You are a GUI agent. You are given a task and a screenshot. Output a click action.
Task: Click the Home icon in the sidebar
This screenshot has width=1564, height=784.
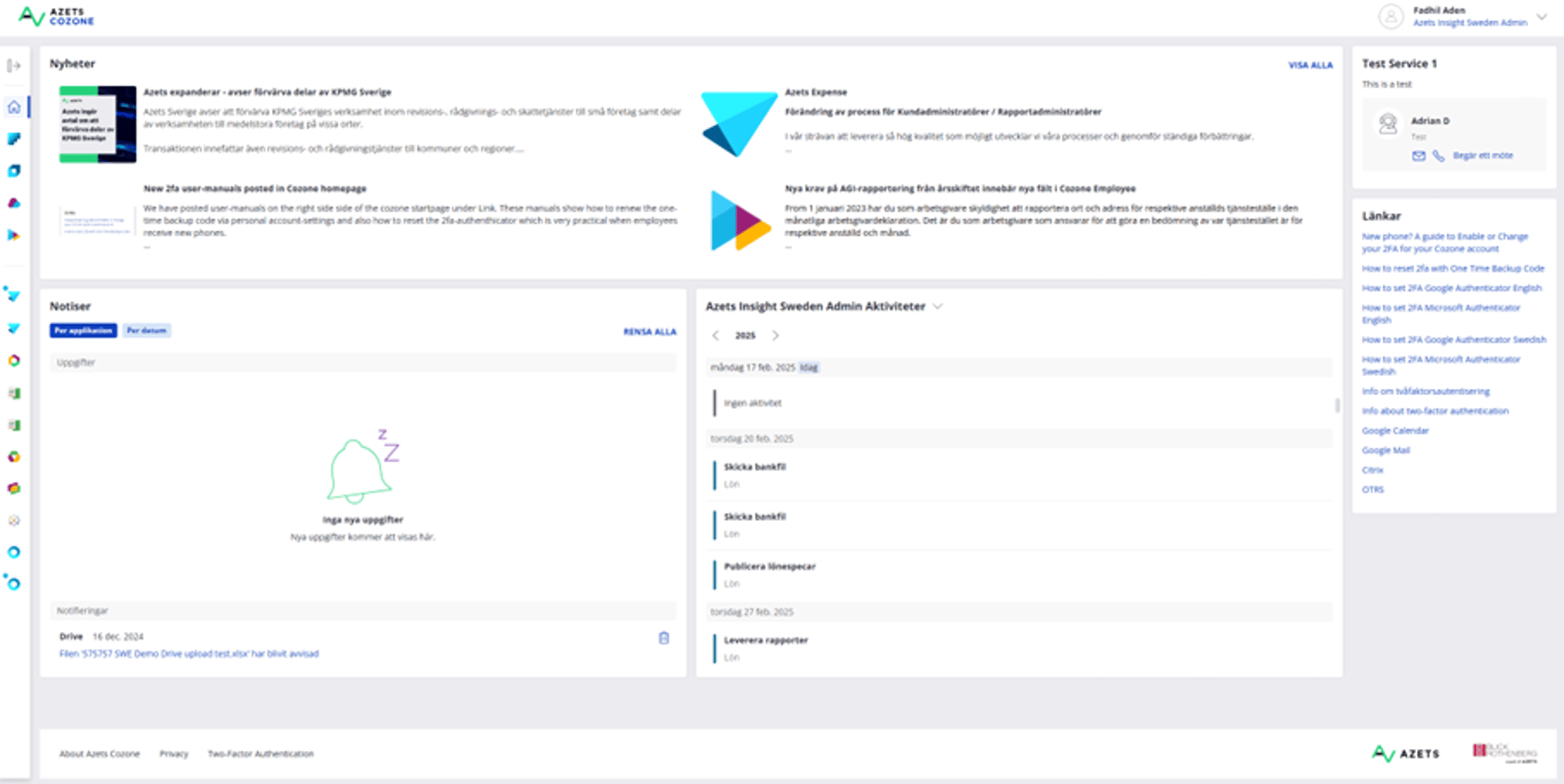click(14, 107)
